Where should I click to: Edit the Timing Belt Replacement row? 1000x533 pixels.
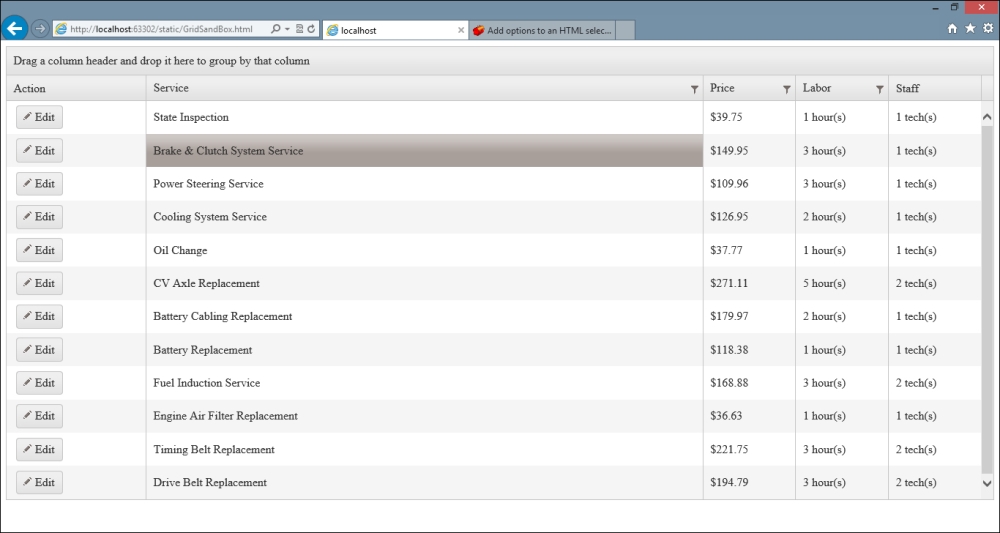coord(40,449)
